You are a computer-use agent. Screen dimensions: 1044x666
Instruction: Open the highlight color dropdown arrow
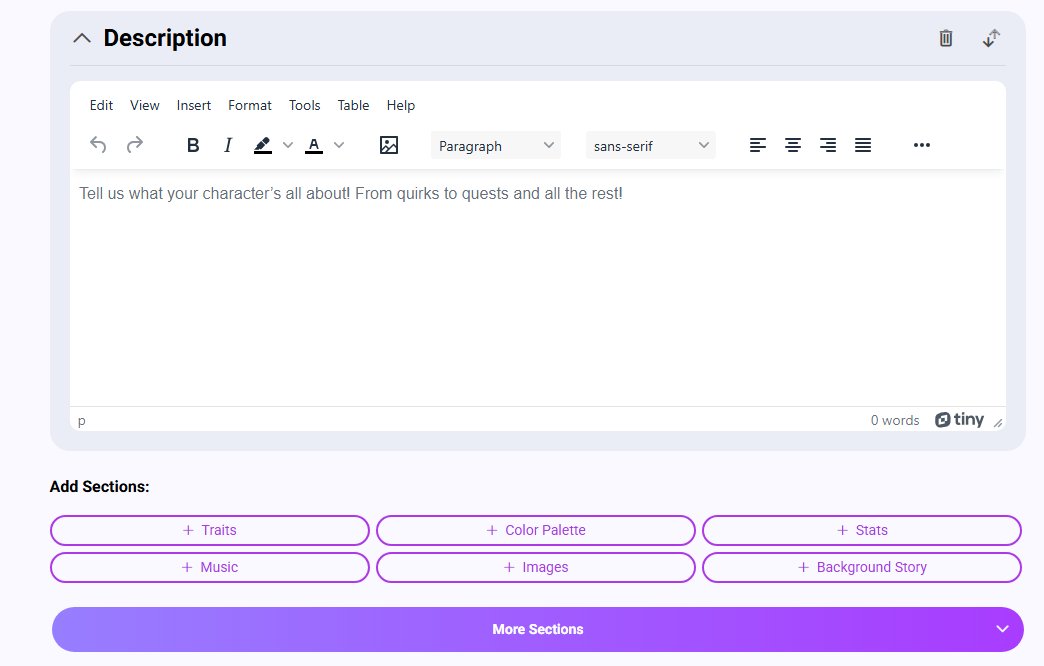(288, 145)
